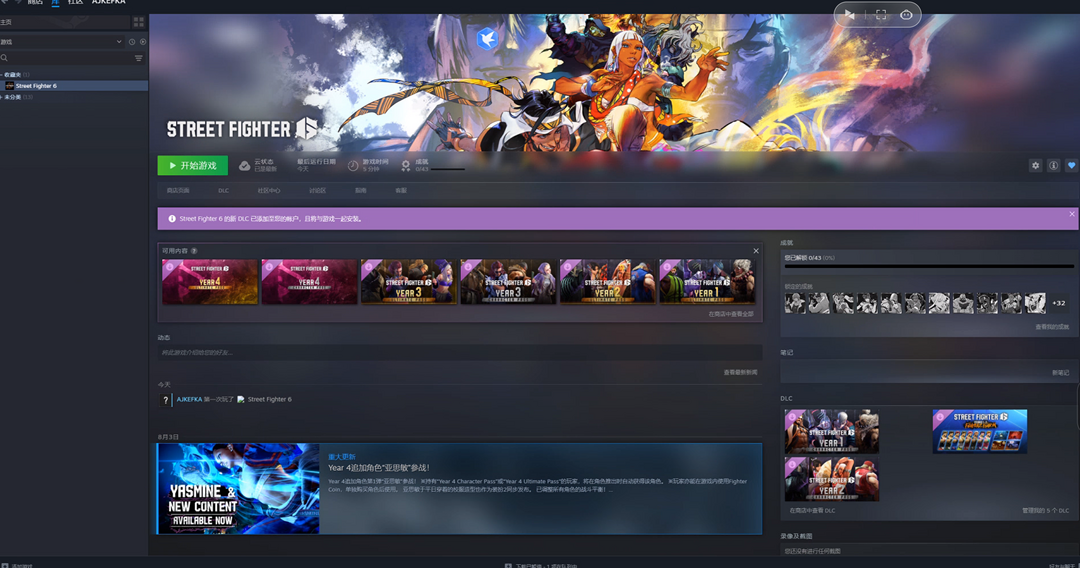Click the library search field

pos(69,59)
